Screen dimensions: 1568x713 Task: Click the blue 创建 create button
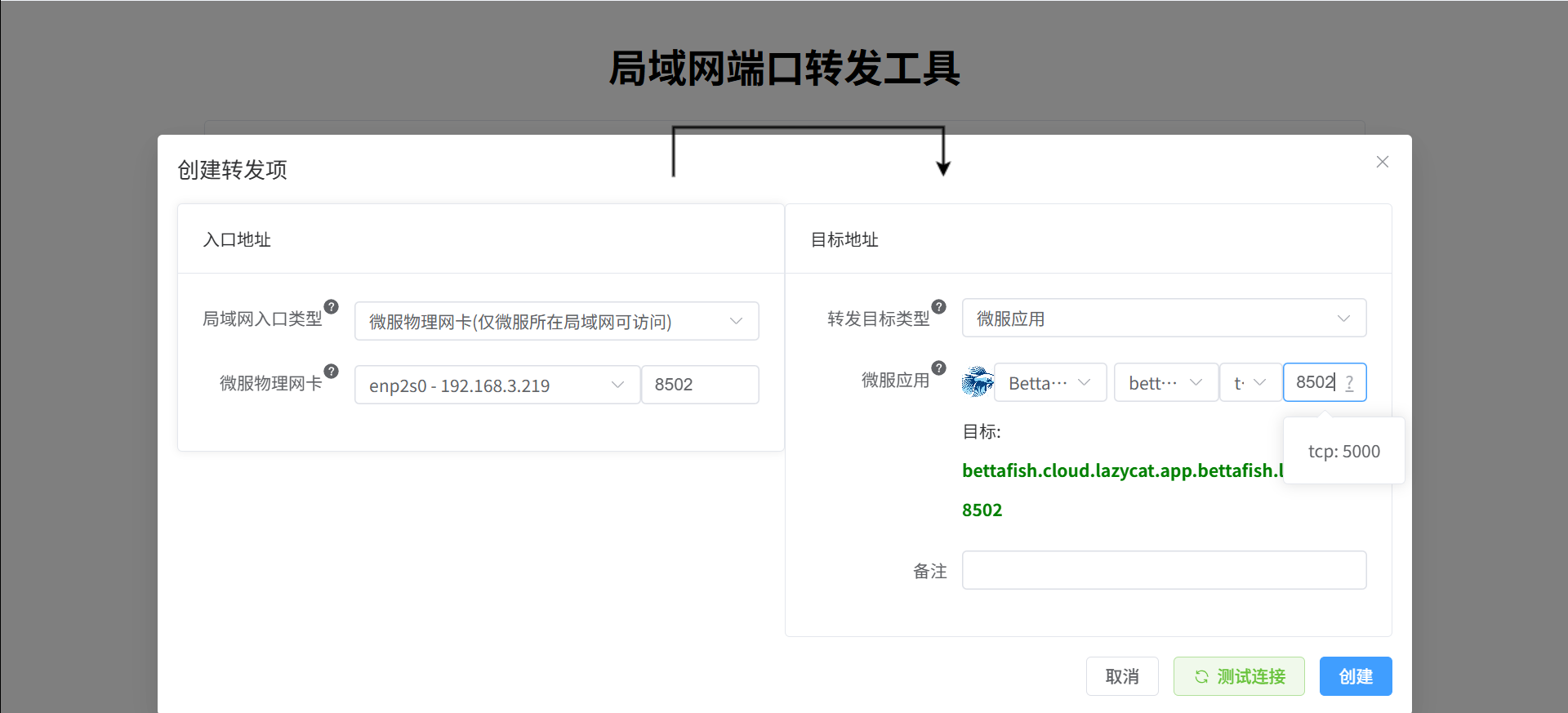(x=1356, y=676)
